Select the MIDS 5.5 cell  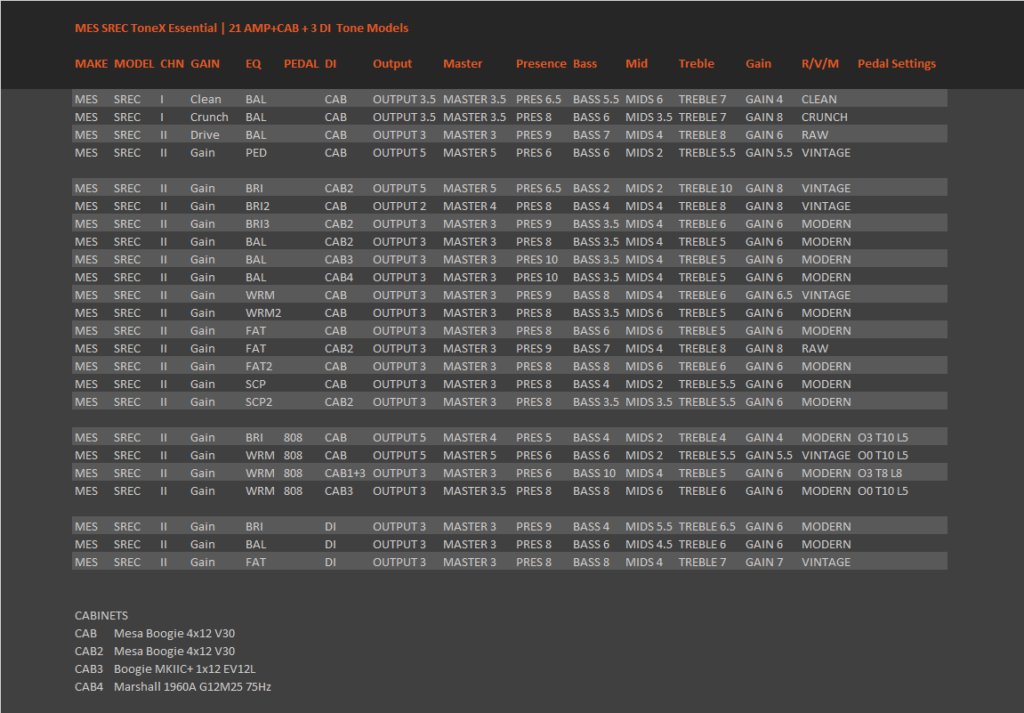(x=648, y=526)
